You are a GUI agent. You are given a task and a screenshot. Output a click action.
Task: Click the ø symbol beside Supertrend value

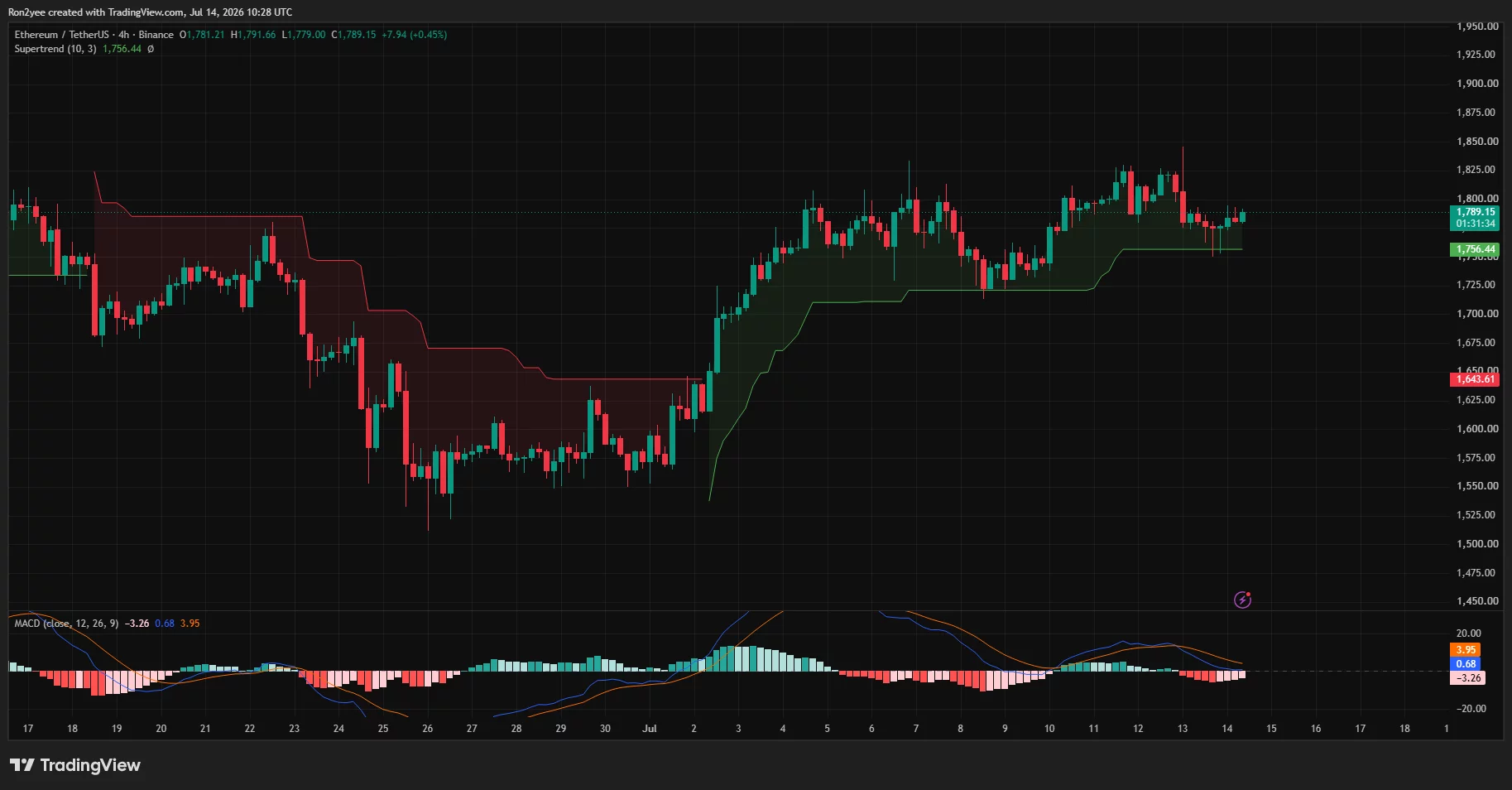[x=151, y=49]
